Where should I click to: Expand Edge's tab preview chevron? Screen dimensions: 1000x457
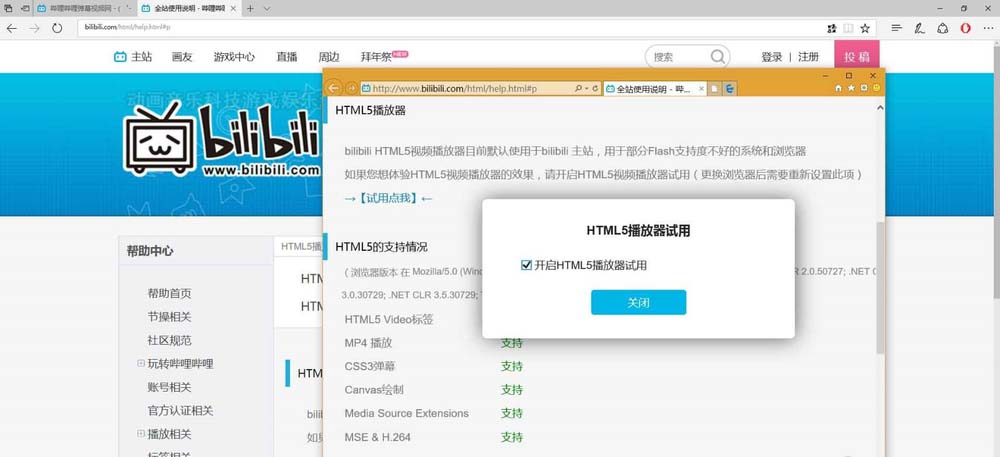pyautogui.click(x=267, y=8)
